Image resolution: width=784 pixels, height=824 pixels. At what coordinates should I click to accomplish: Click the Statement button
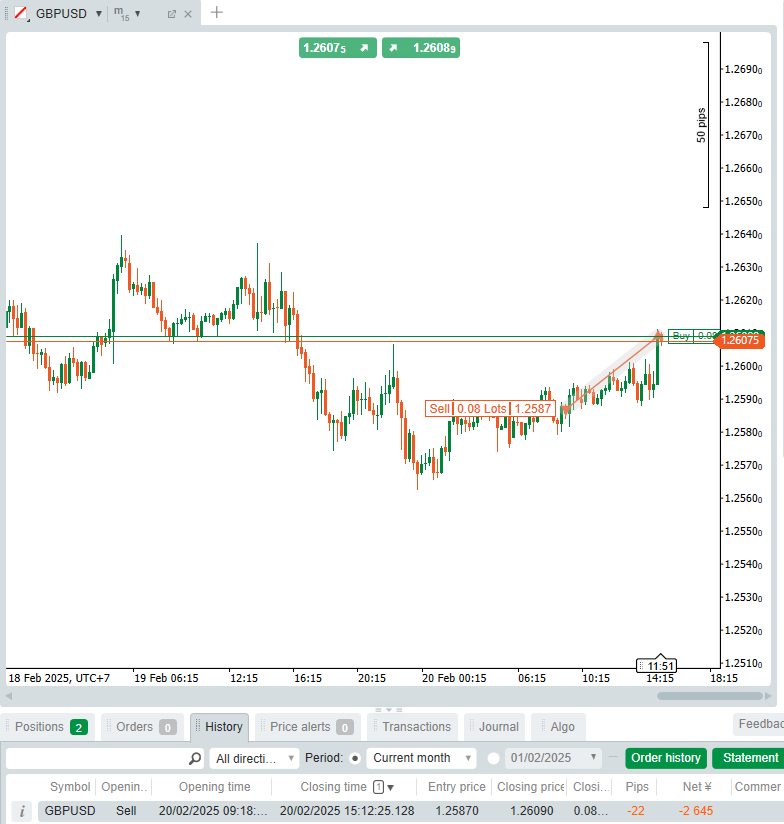pos(750,758)
